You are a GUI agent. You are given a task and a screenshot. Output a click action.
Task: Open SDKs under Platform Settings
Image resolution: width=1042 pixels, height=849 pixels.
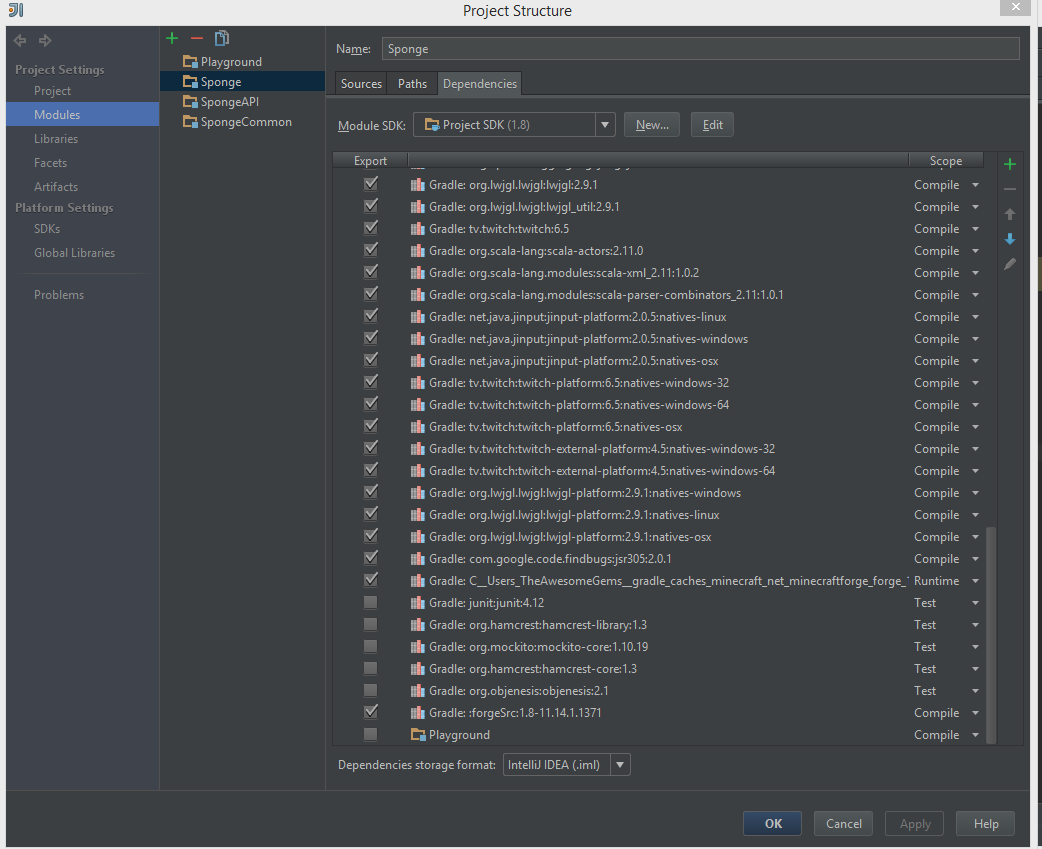pos(47,229)
